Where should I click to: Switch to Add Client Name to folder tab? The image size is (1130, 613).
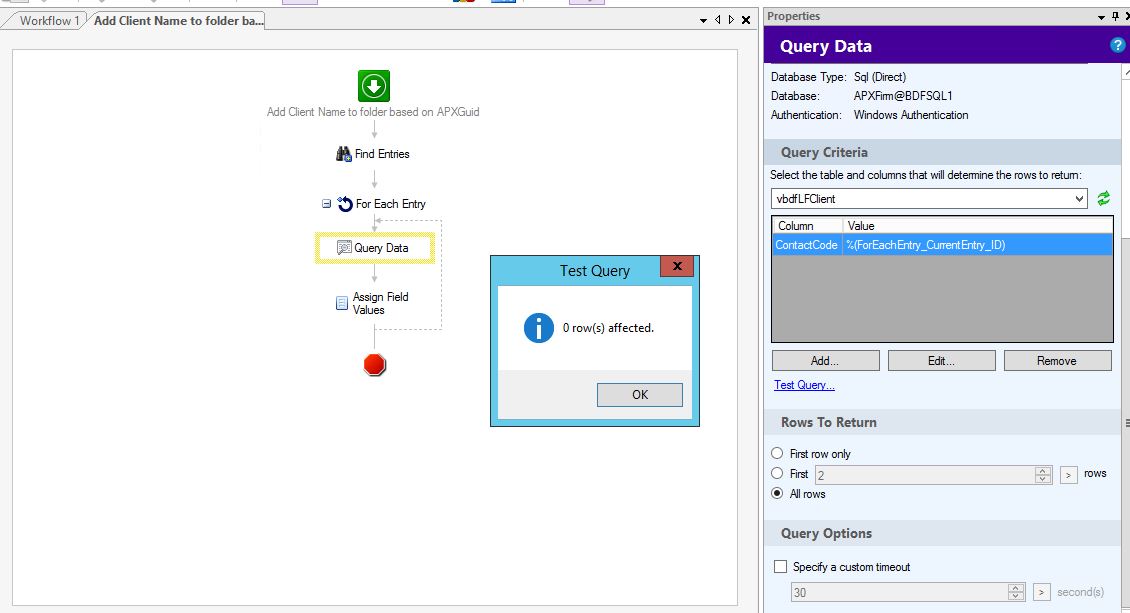click(178, 20)
